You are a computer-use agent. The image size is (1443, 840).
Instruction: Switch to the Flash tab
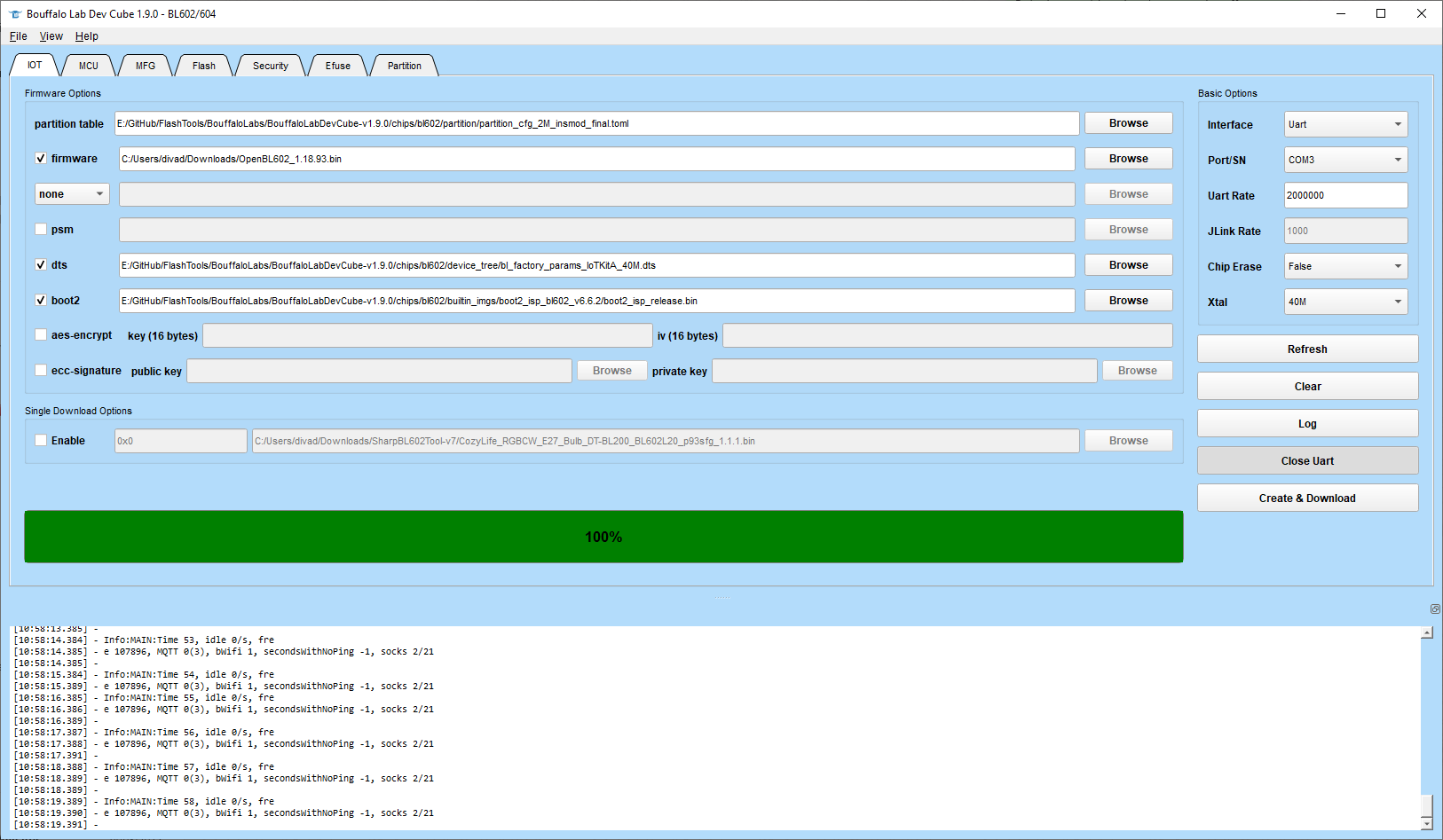pyautogui.click(x=204, y=66)
